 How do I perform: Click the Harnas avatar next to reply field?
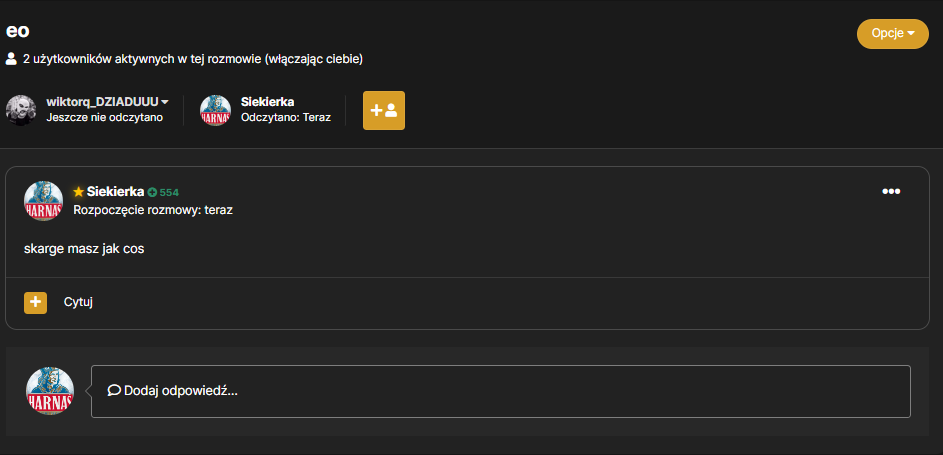click(50, 391)
